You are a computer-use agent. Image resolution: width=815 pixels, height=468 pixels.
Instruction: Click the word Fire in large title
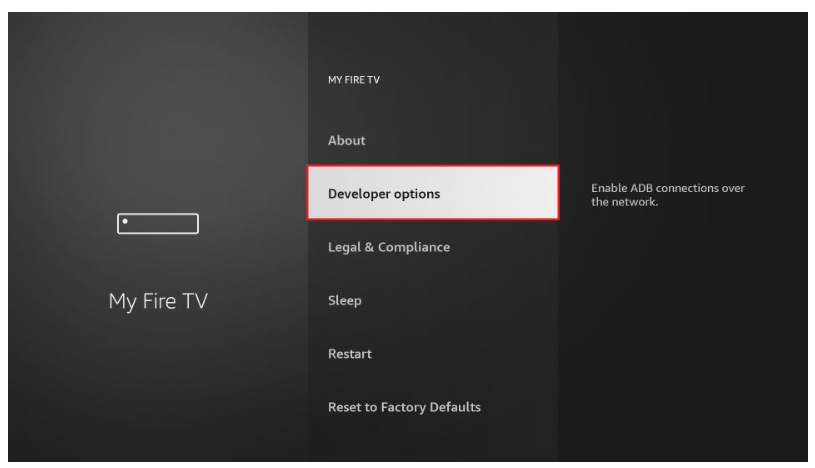click(x=159, y=301)
